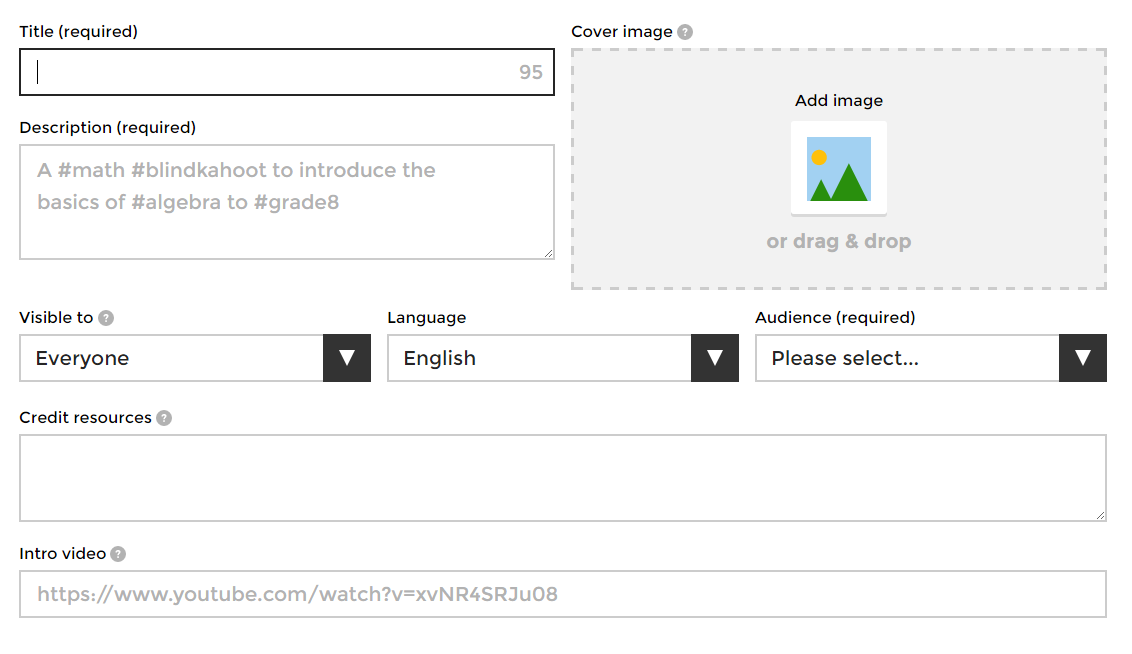The image size is (1132, 654).
Task: Click the "Audience (required)" label
Action: click(835, 318)
